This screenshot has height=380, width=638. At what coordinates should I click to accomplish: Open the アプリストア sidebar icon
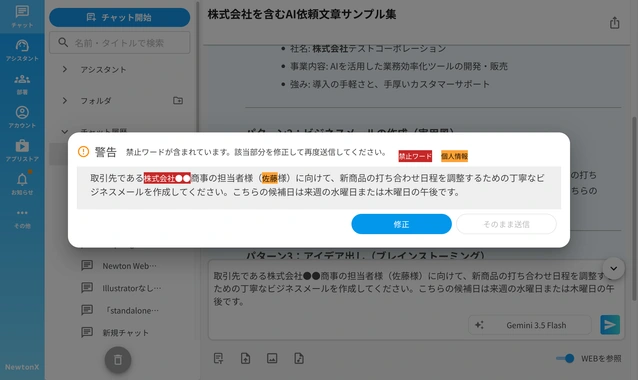[x=22, y=151]
